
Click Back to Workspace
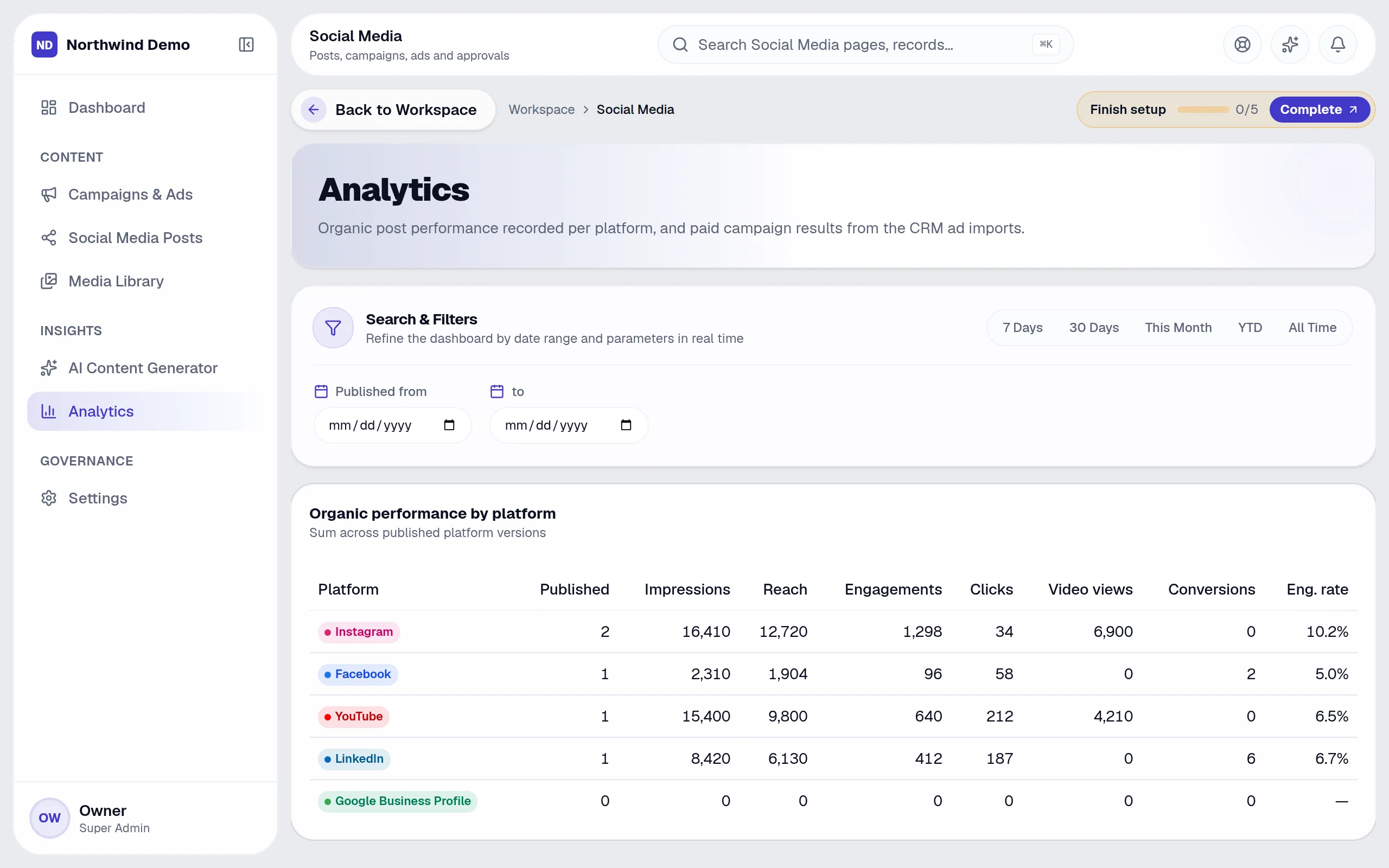pos(393,110)
